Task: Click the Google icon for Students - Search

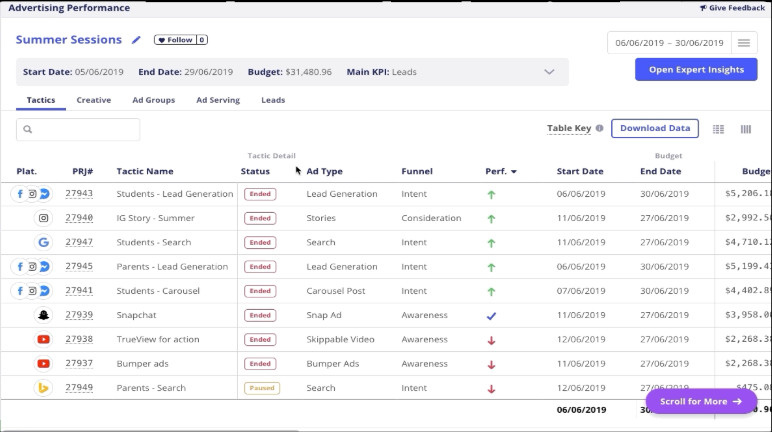Action: [x=44, y=242]
